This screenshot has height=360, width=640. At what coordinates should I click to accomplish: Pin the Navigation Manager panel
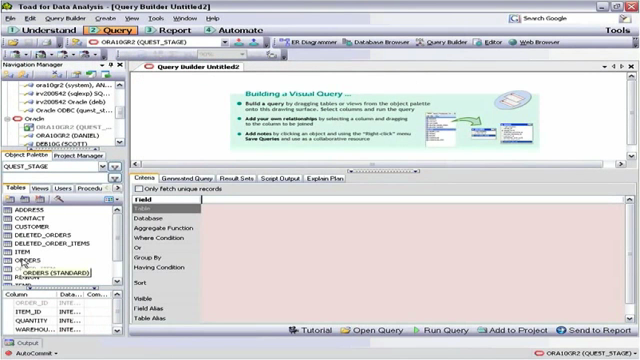[x=111, y=64]
